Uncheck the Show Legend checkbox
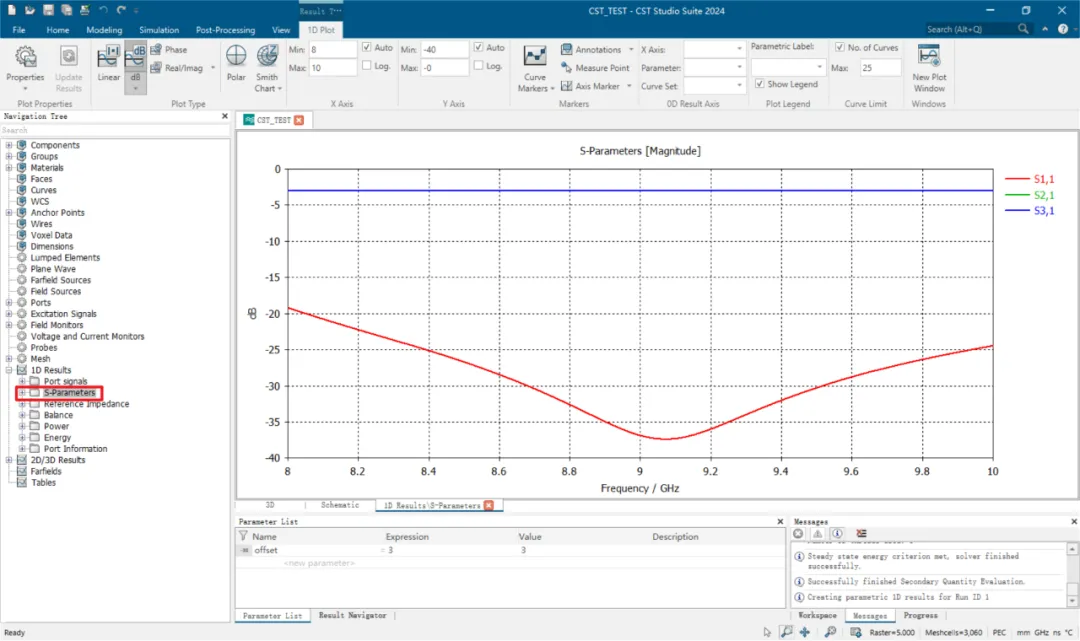Viewport: 1080px width, 641px height. [759, 84]
